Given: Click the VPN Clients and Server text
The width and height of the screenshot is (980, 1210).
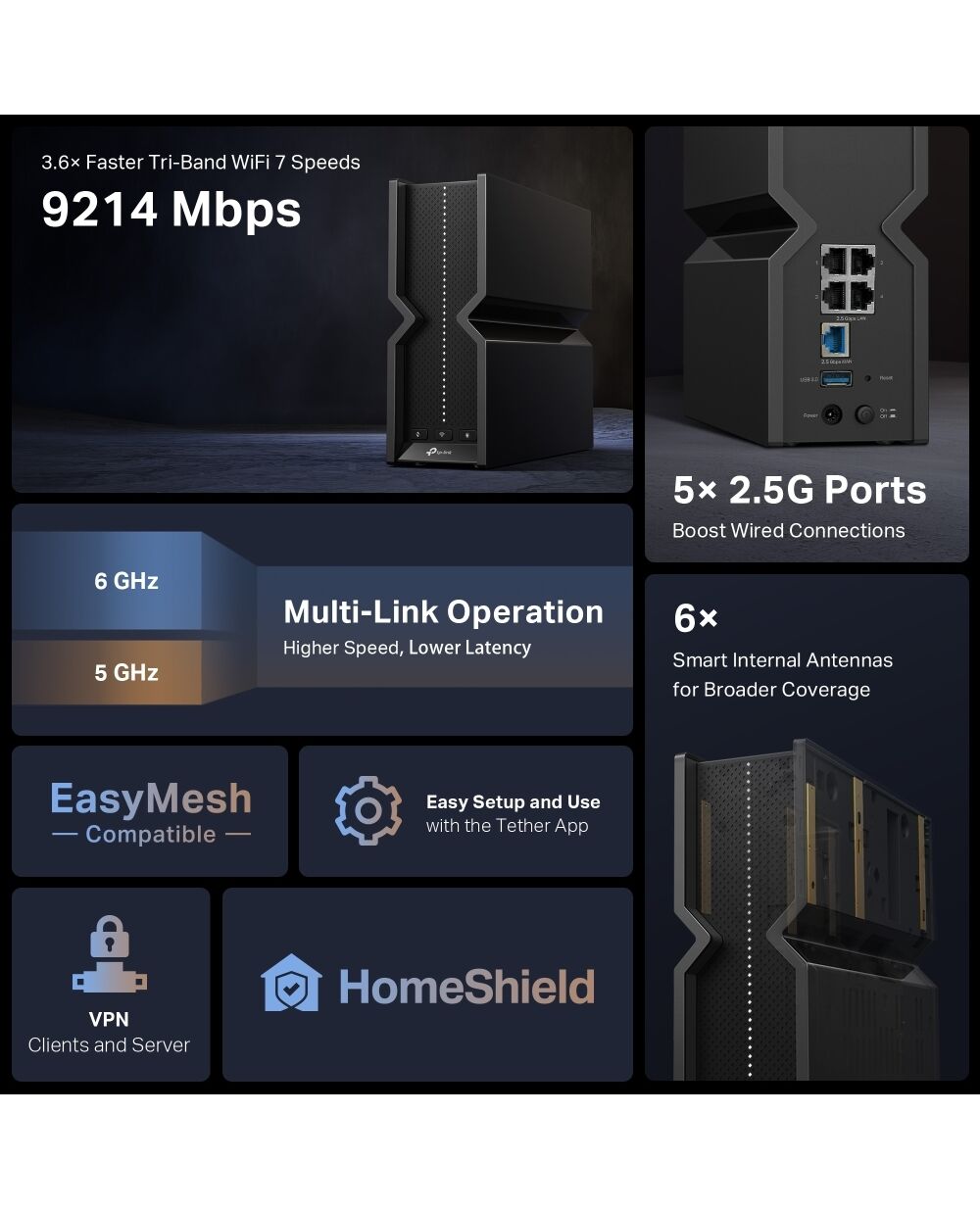Looking at the screenshot, I should click(x=109, y=1033).
